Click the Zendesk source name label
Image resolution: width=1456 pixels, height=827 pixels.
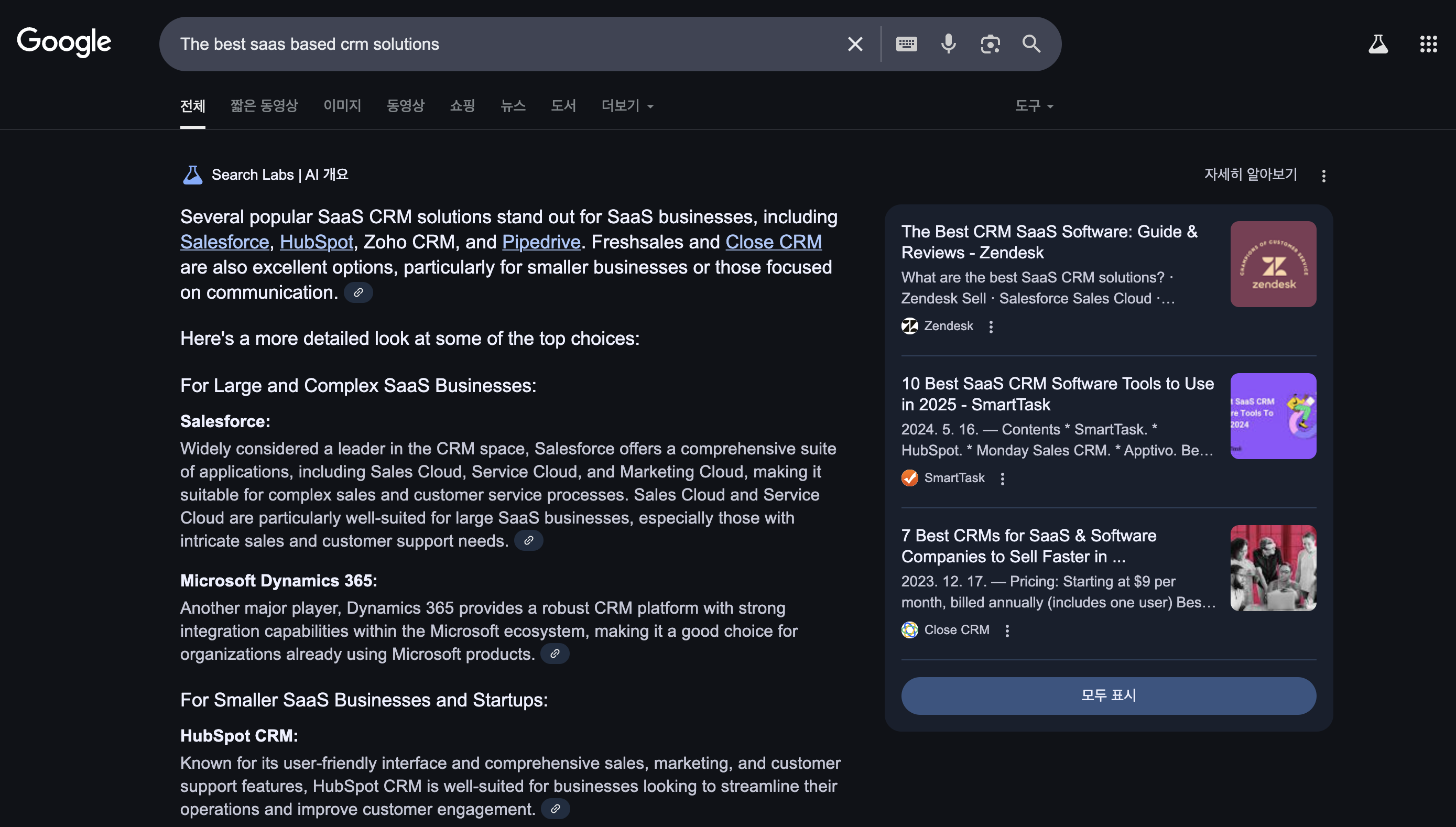948,326
